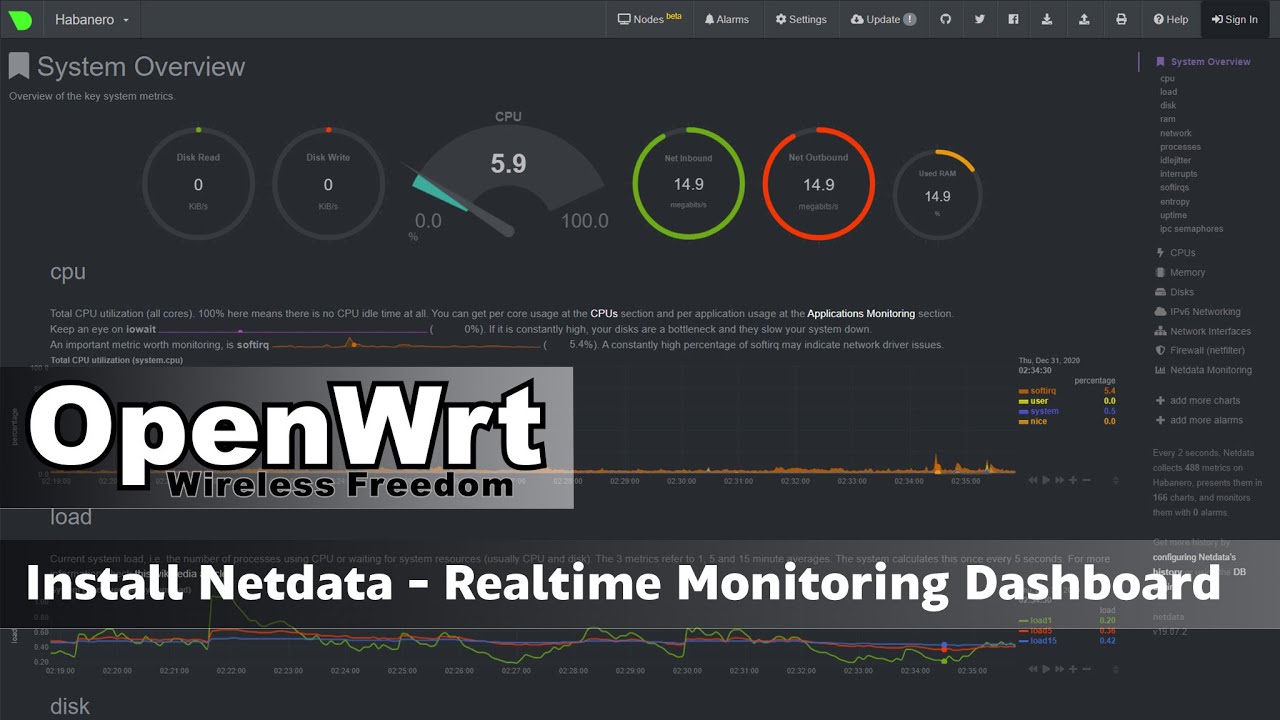The width and height of the screenshot is (1280, 720).
Task: Click the green Netdata logo icon
Action: pos(21,19)
